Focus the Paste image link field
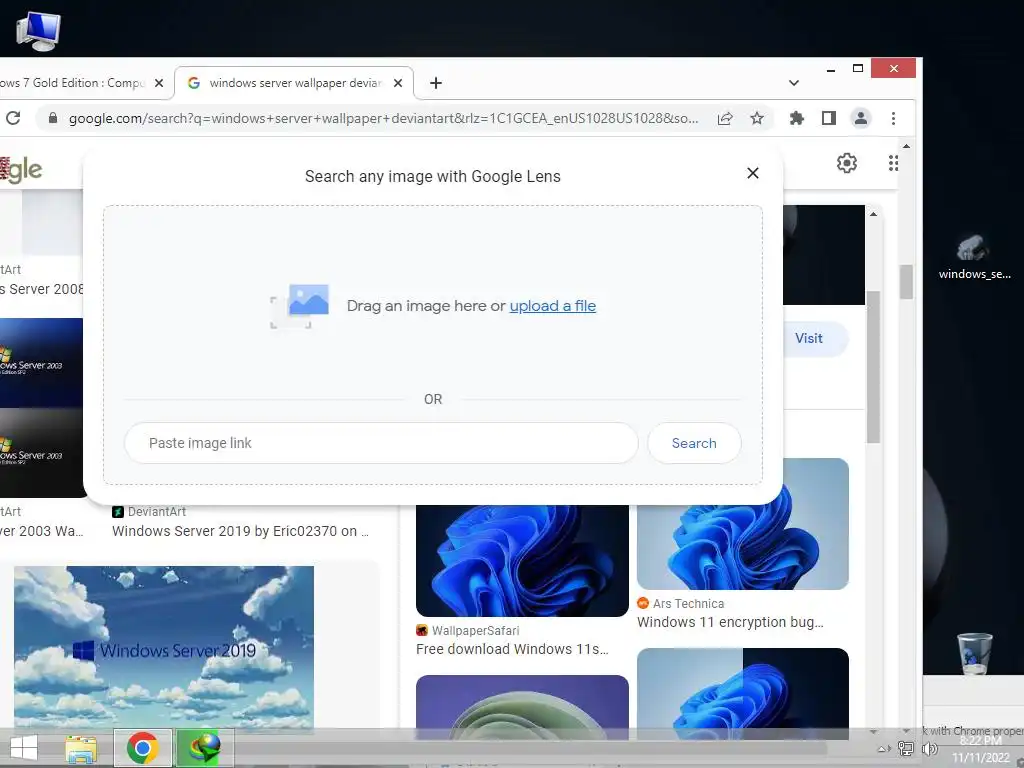Screen dimensions: 1024x768 [x=381, y=443]
